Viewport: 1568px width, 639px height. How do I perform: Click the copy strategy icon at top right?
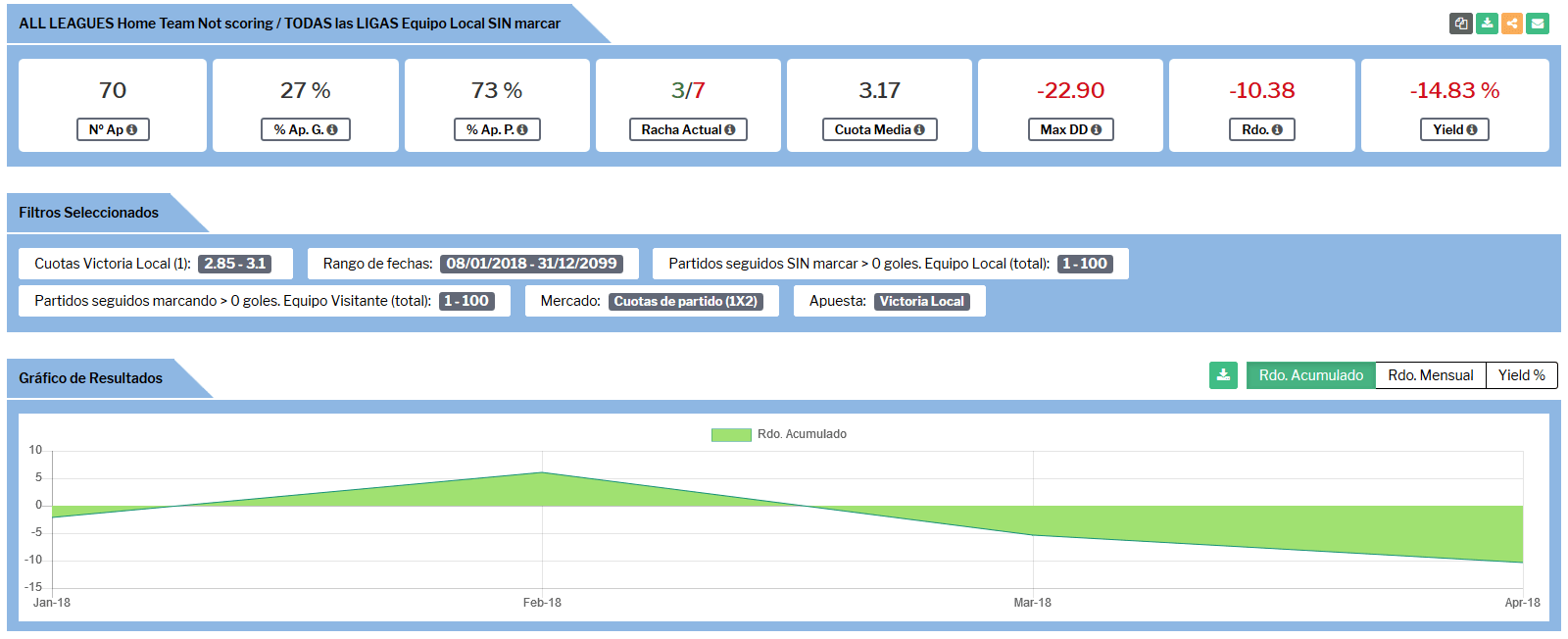pos(1461,24)
